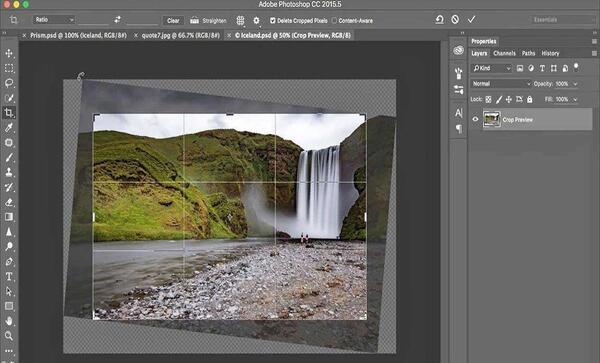The height and width of the screenshot is (363, 600).
Task: Open the Prism.psd document tab
Action: point(78,35)
